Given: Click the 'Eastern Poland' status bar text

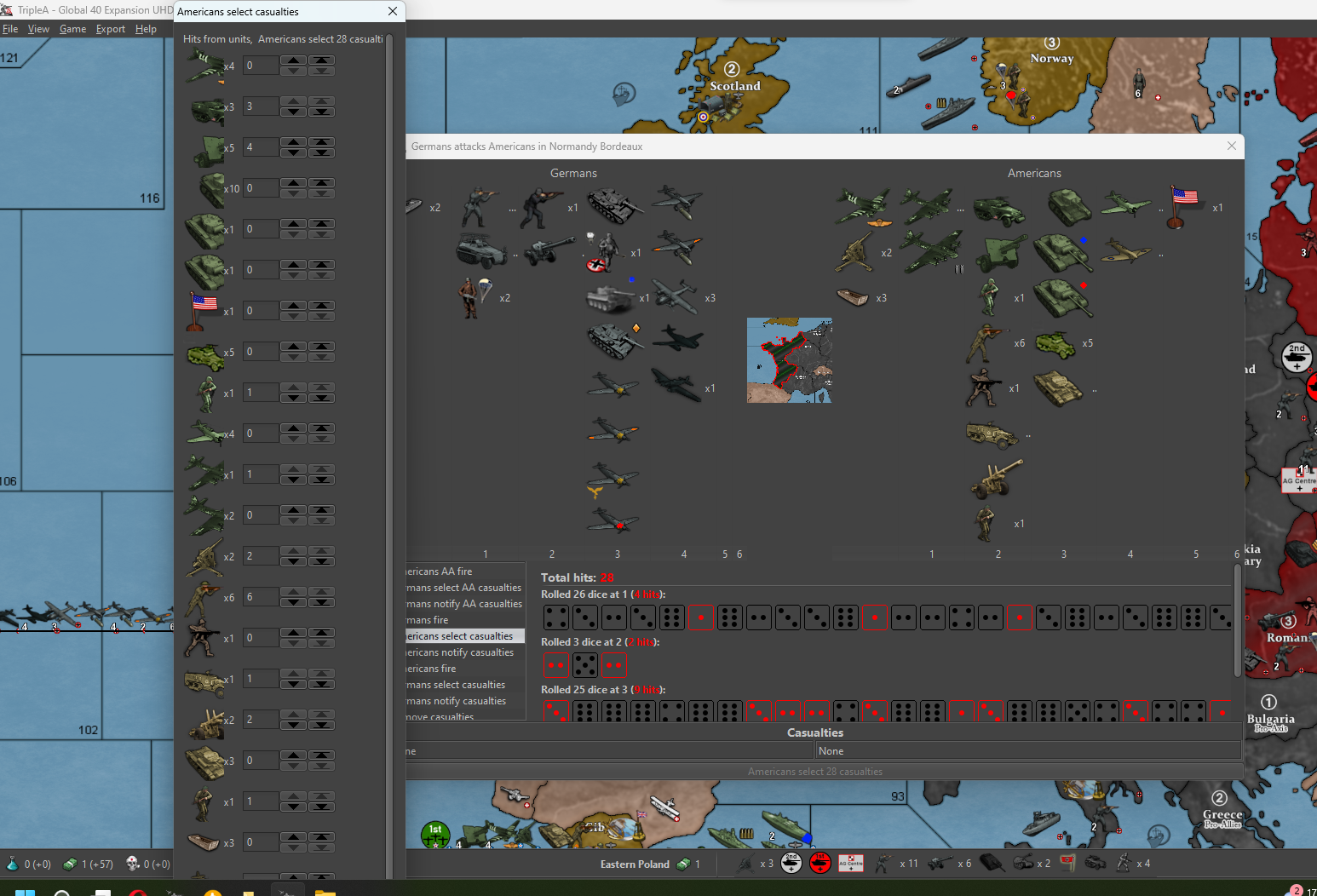Looking at the screenshot, I should [635, 864].
